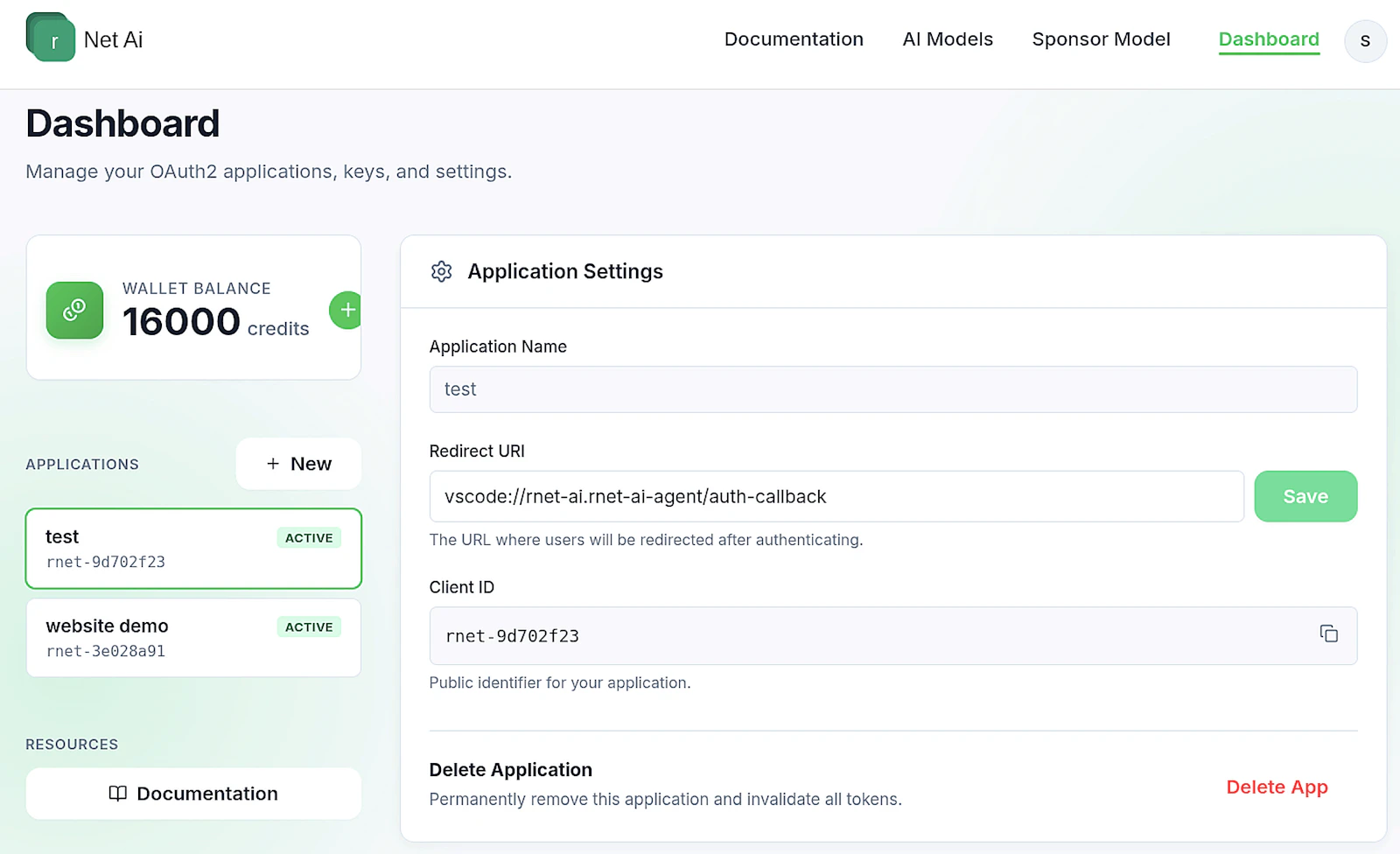
Task: Open the Documentation resource button
Action: [x=193, y=794]
